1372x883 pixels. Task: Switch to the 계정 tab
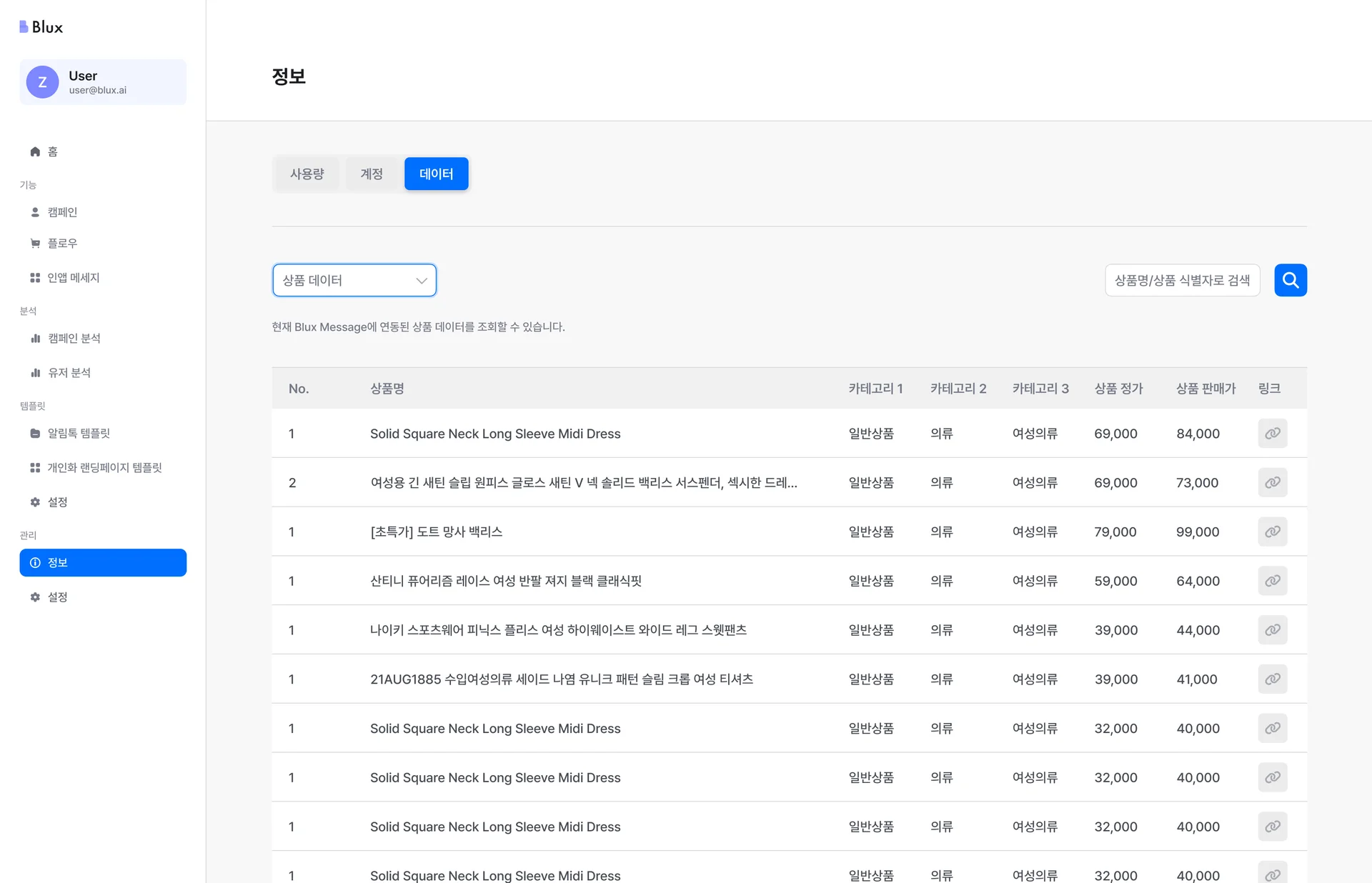click(x=371, y=174)
